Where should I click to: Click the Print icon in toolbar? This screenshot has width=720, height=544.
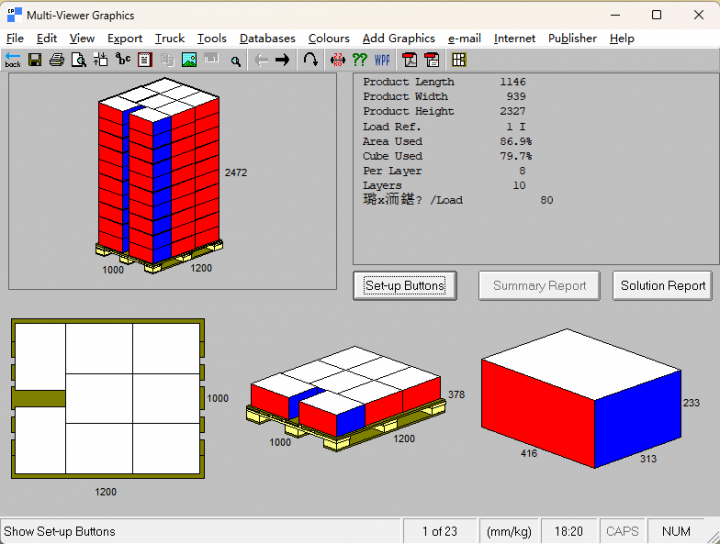(57, 60)
